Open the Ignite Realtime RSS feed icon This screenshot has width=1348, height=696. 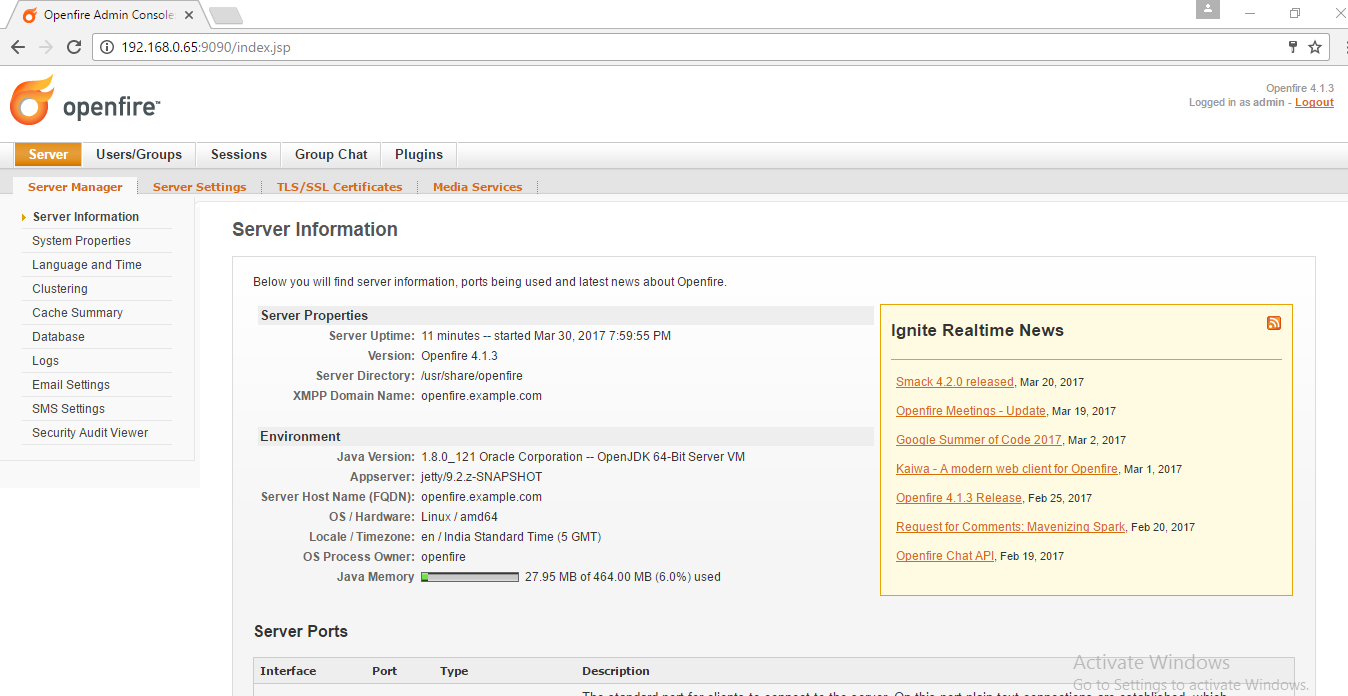(x=1274, y=322)
